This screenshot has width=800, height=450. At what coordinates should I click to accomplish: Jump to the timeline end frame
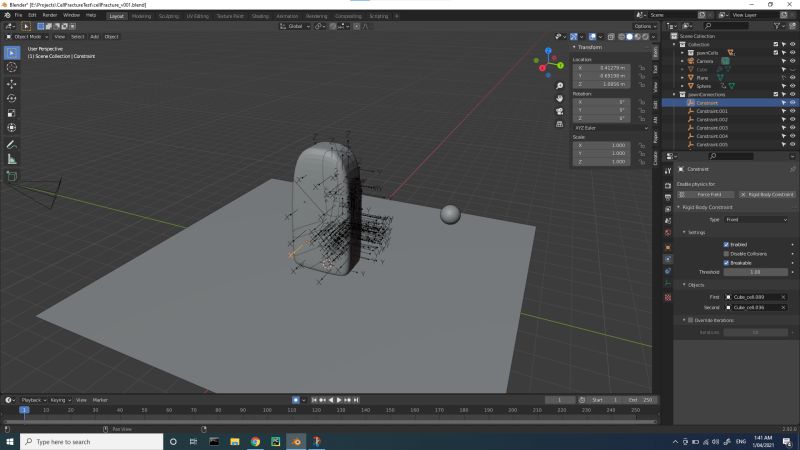point(356,400)
